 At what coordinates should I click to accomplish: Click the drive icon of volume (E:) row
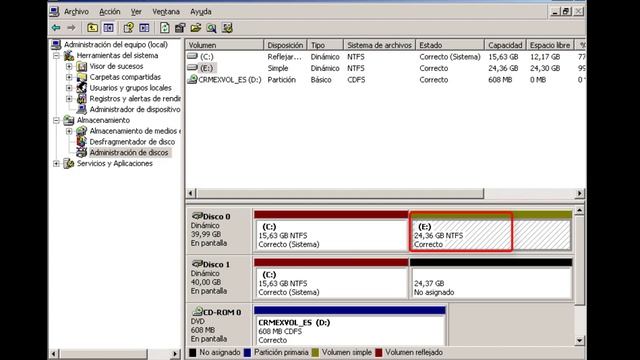[x=192, y=68]
